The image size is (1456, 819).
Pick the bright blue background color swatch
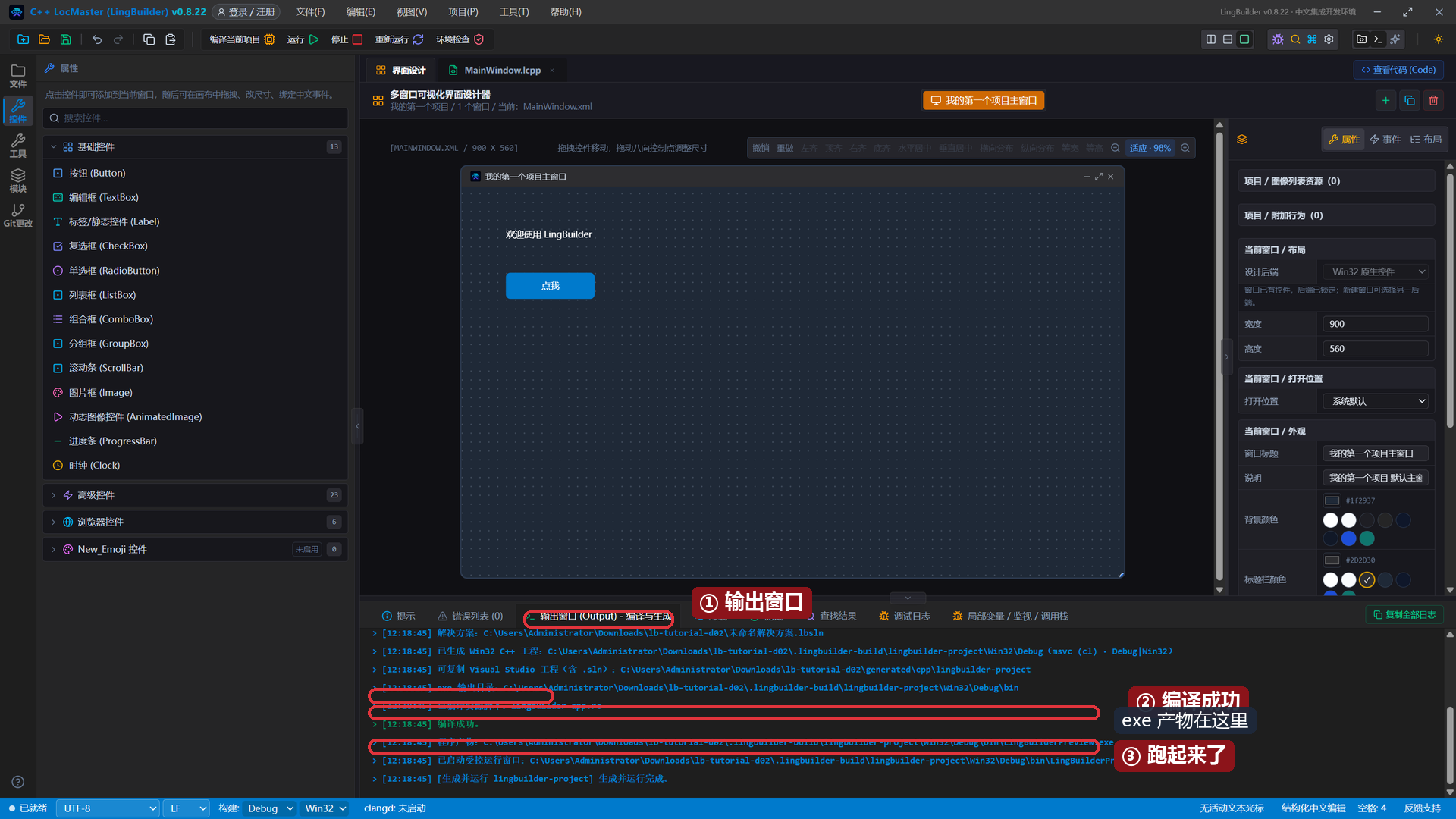click(1349, 538)
